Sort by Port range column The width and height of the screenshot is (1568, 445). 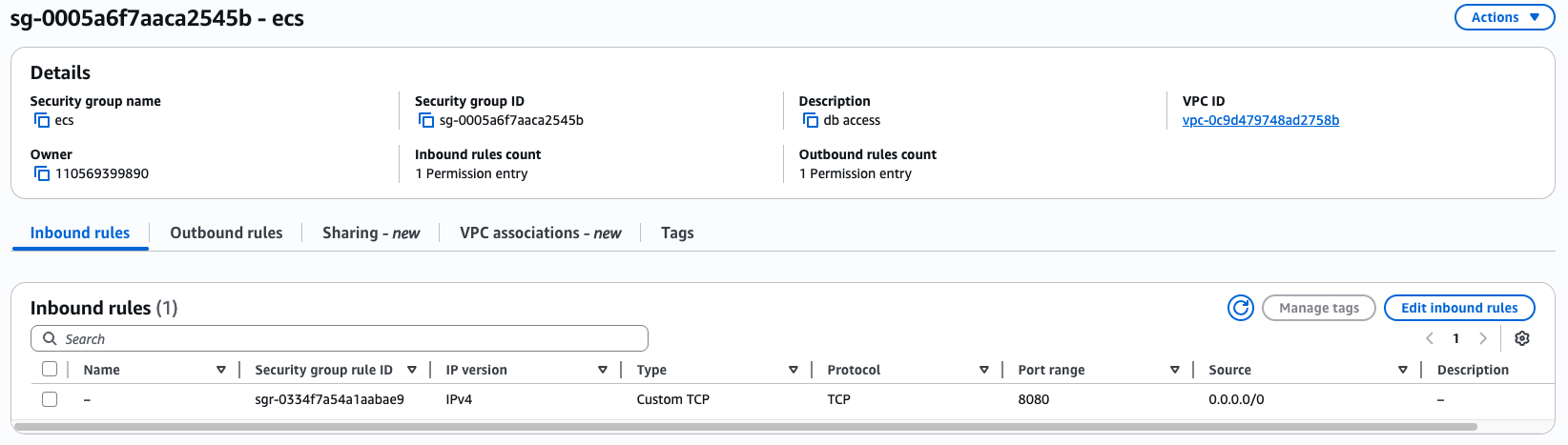[1175, 370]
